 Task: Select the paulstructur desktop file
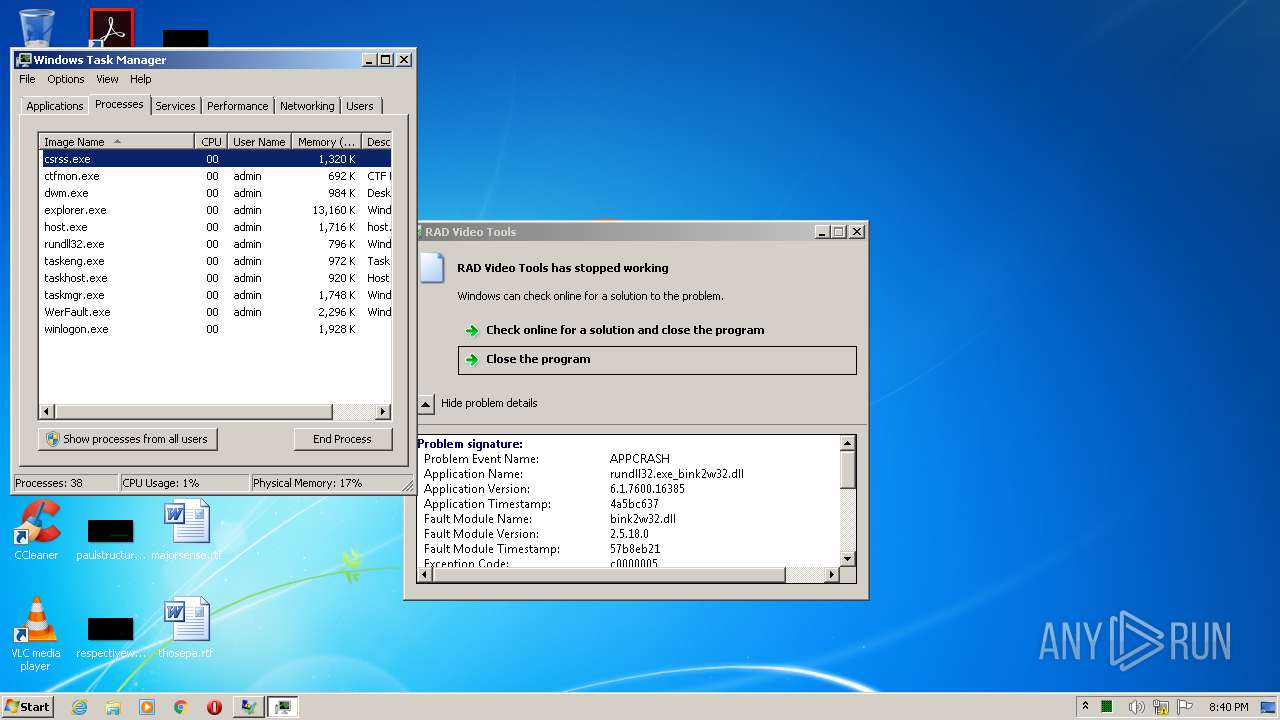click(111, 538)
